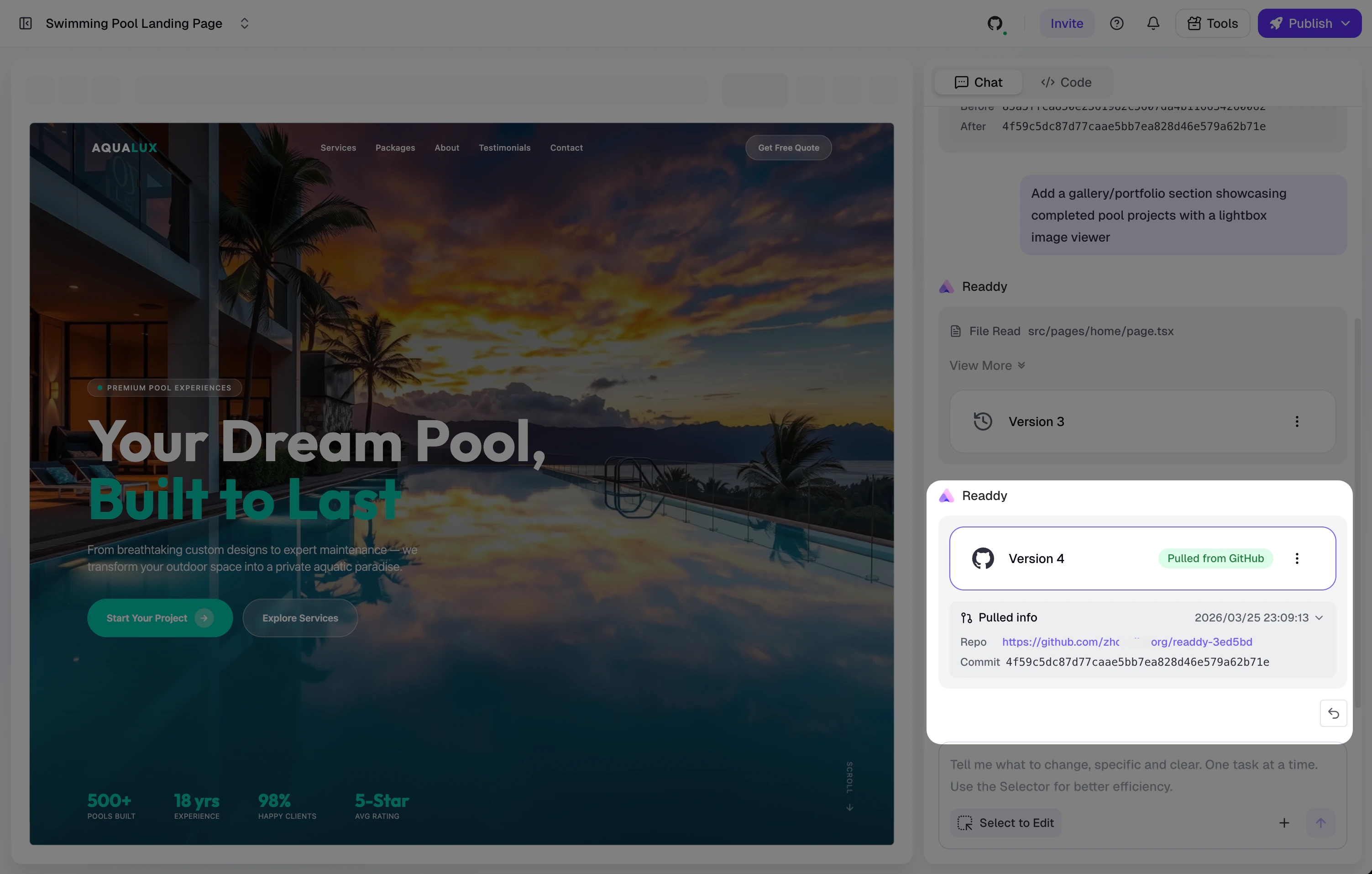Screen dimensions: 1372x874
Task: Click the revert icon below the pulled info
Action: coord(1333,713)
